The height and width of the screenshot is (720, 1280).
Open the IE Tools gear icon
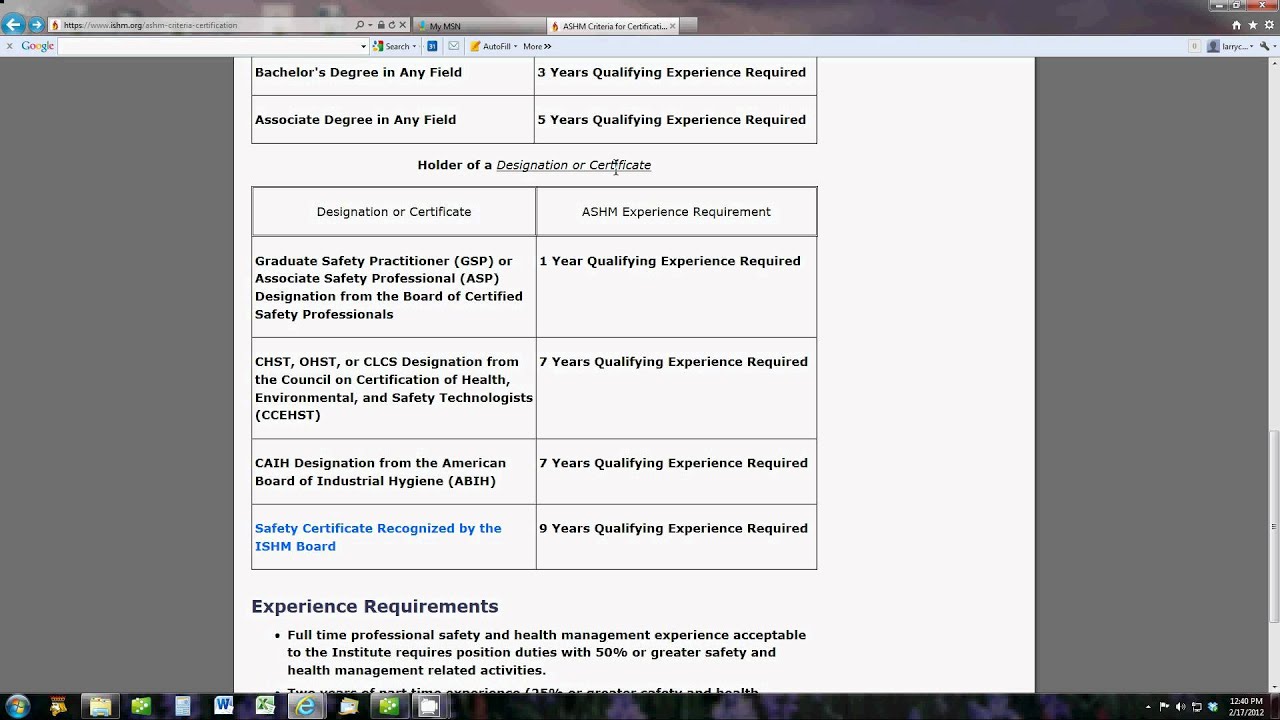[1268, 25]
